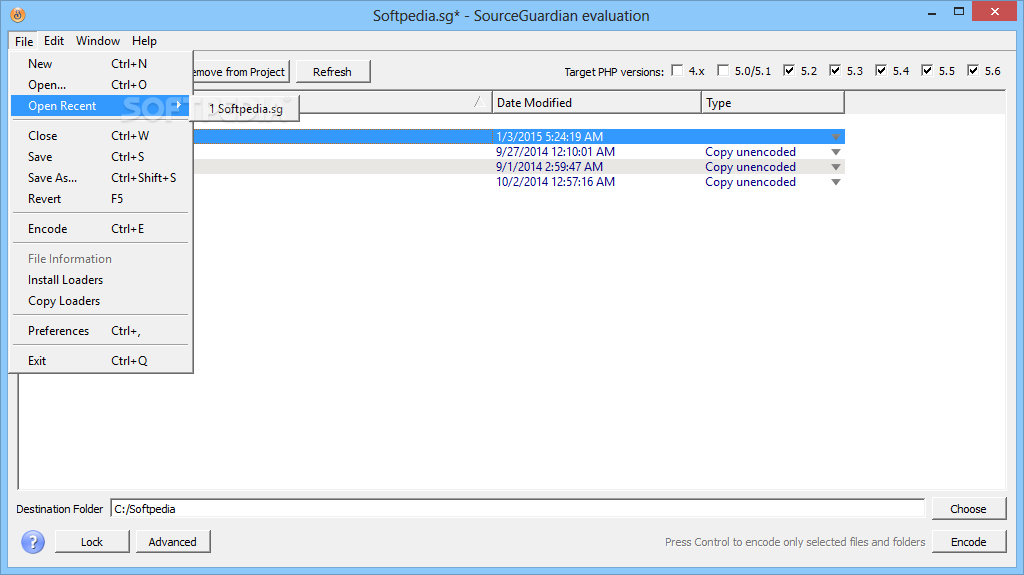
Task: Click the Refresh button
Action: pyautogui.click(x=332, y=72)
